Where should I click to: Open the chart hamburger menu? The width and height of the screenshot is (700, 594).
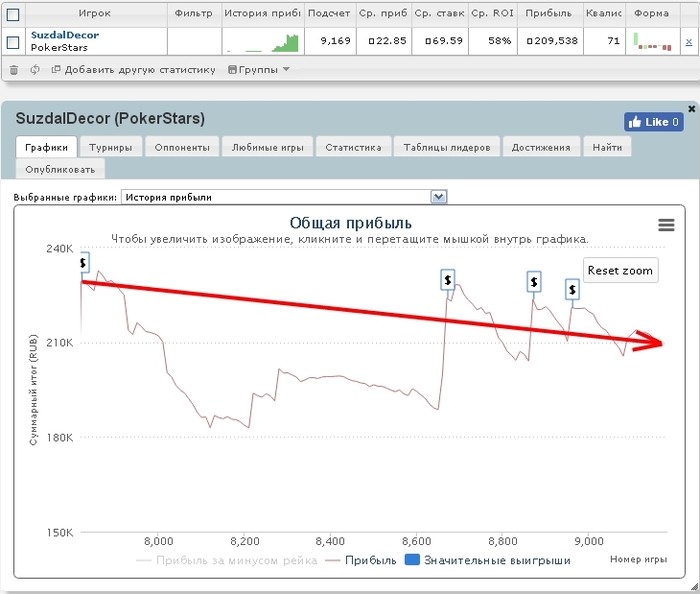pos(666,225)
